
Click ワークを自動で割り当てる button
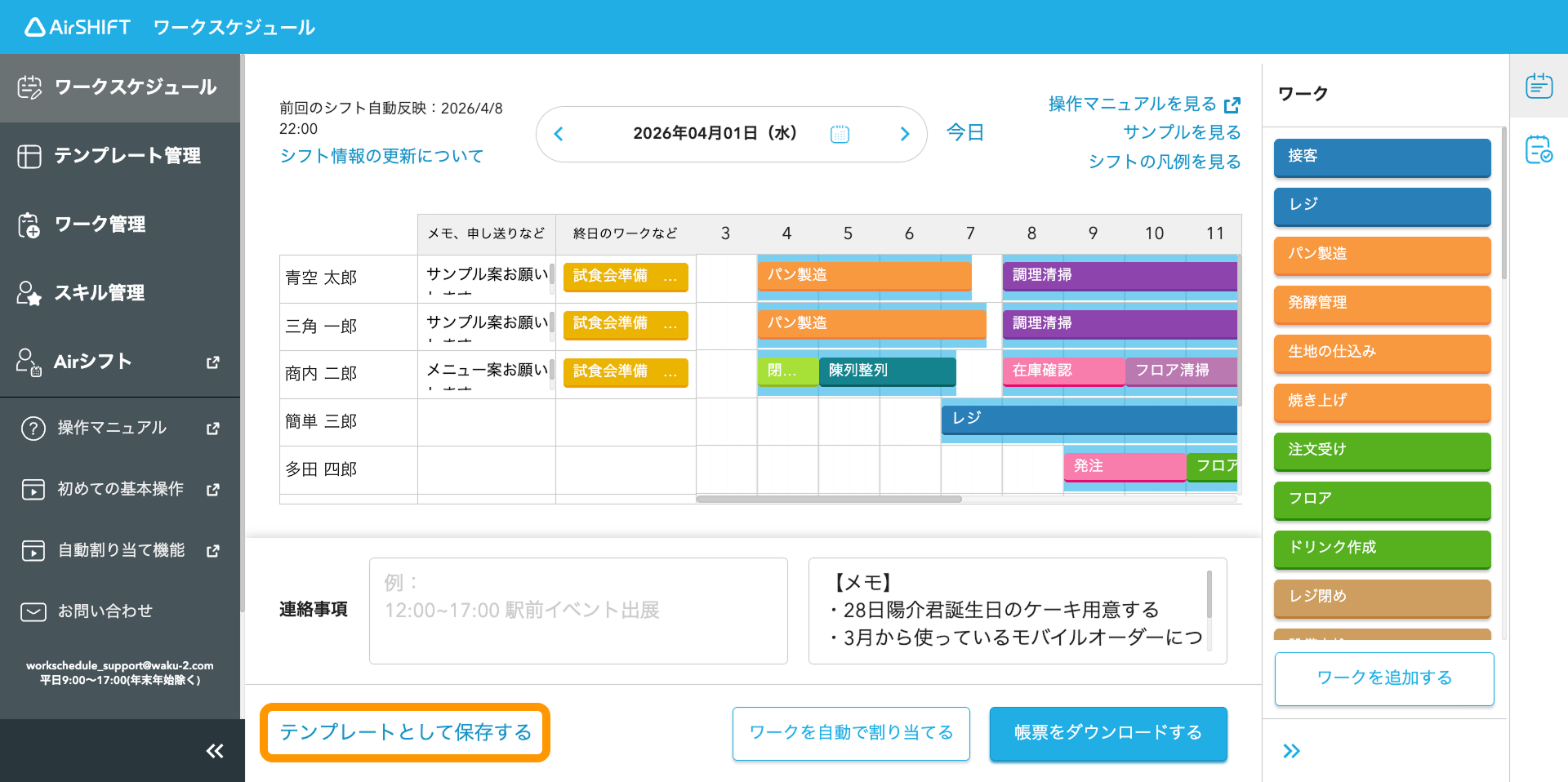coord(851,733)
